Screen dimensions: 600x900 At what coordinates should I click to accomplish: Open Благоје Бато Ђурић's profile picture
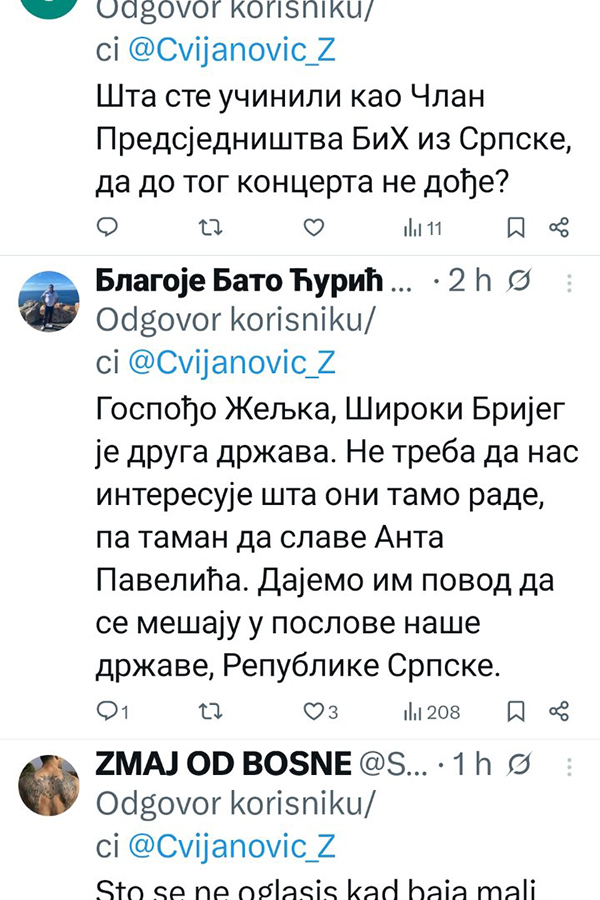(48, 301)
